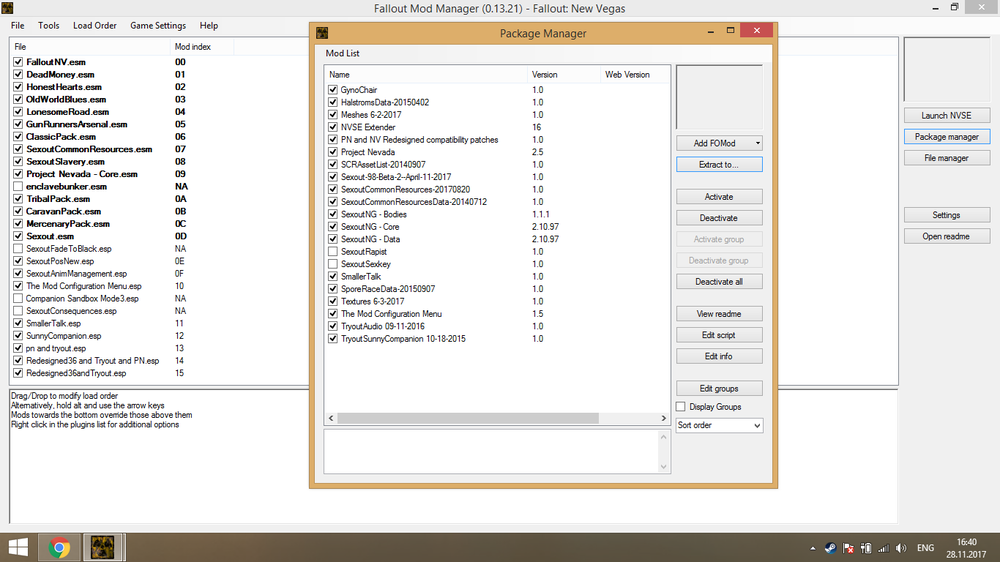Click the description box scroll down arrow
Viewport: 1000px width, 562px height.
click(663, 466)
